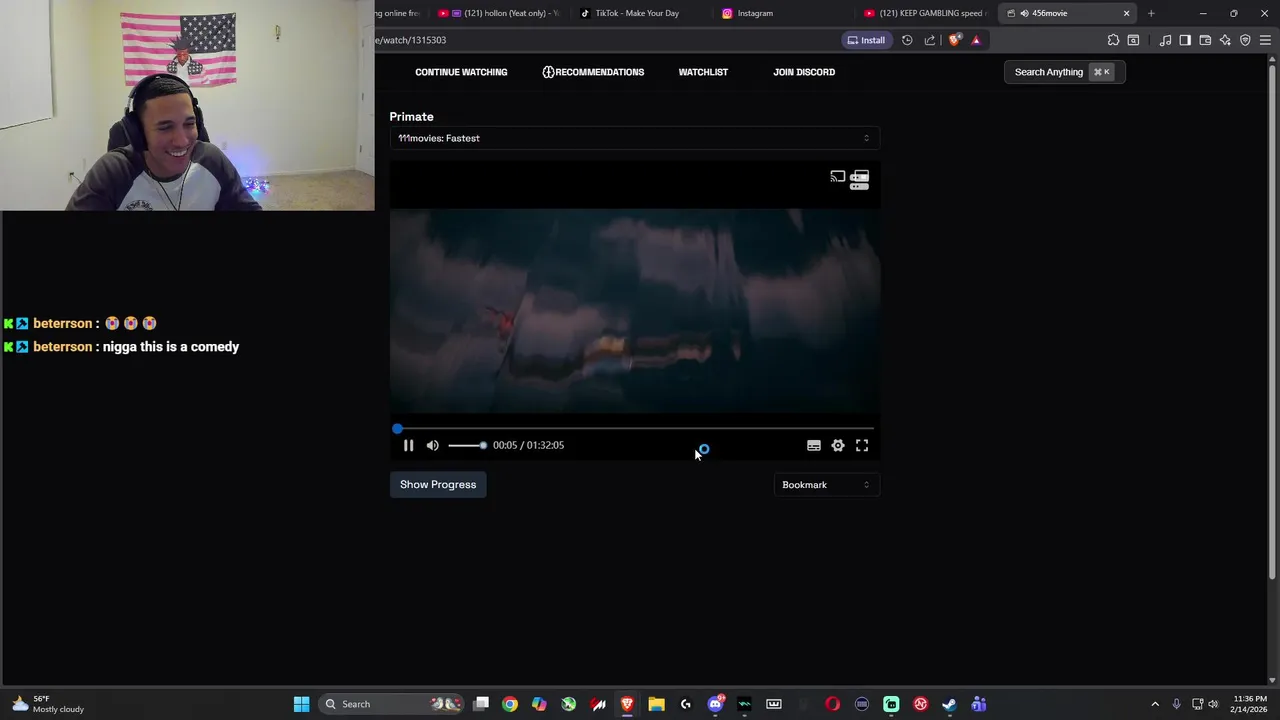Go to Recommendations

[x=593, y=72]
